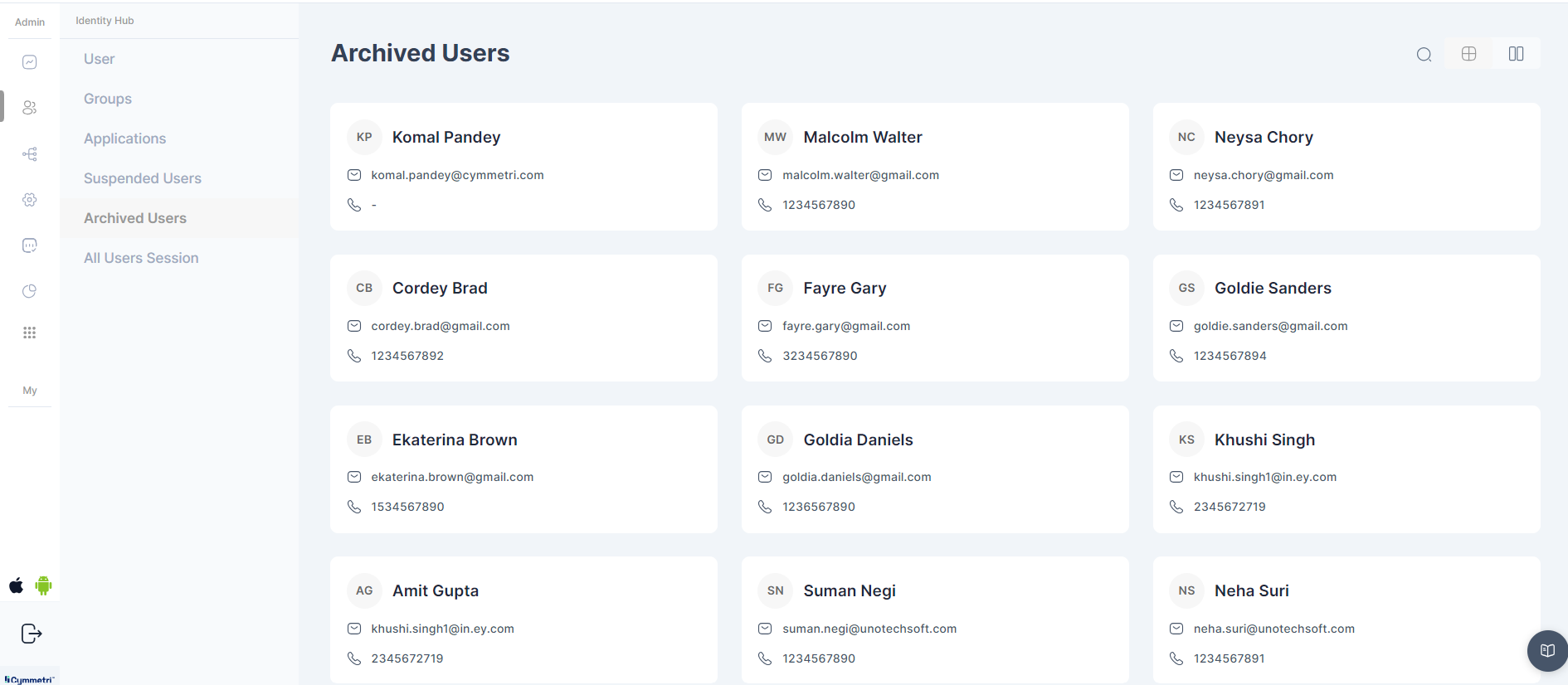Open Applications in Identity Hub menu
Screen dimensions: 1568x685
pyautogui.click(x=124, y=138)
